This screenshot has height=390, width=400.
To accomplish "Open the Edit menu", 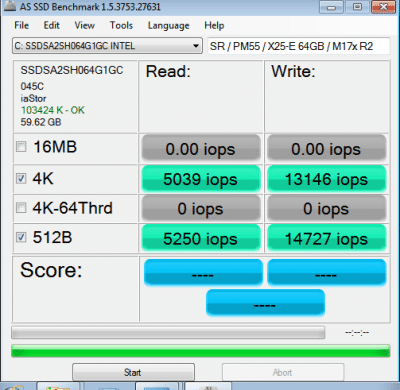I will click(51, 25).
